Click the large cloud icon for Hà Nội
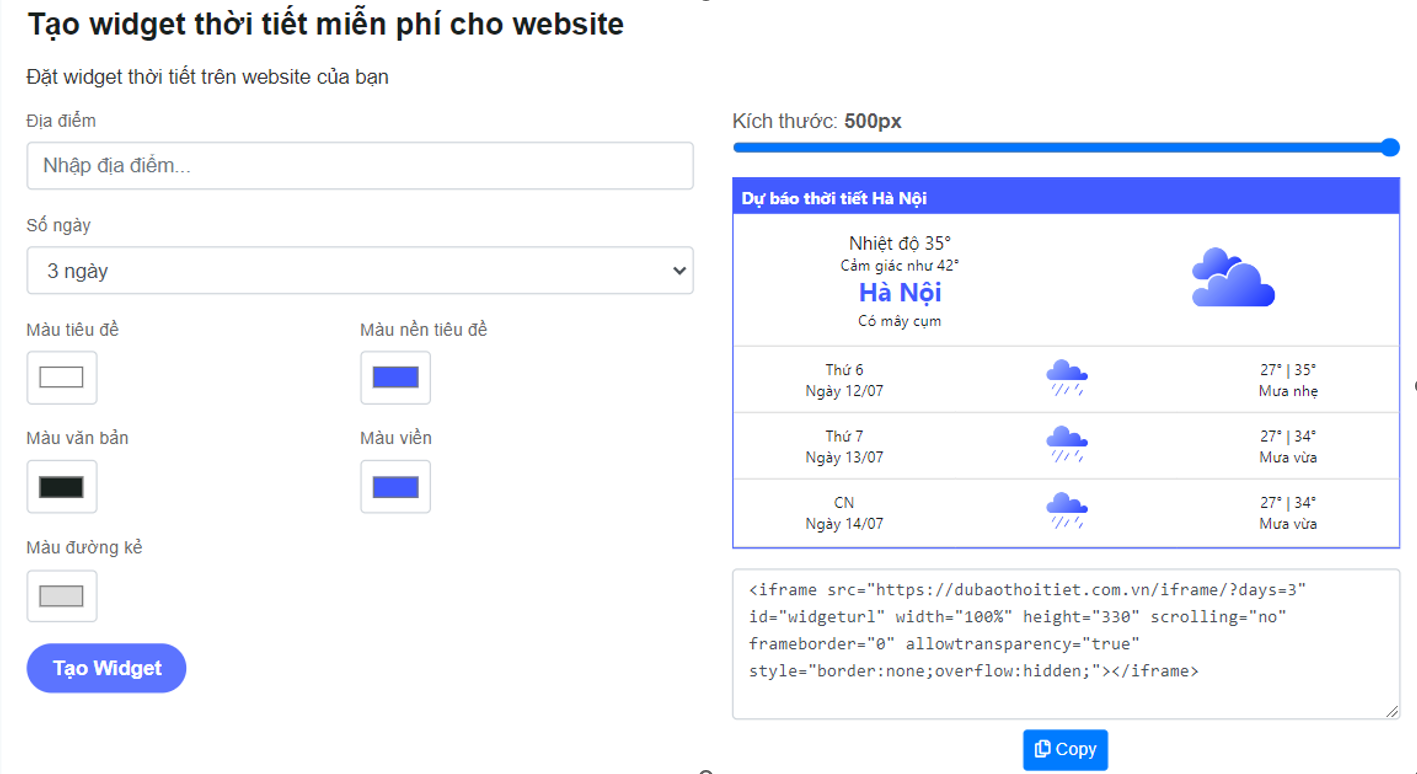Image resolution: width=1417 pixels, height=774 pixels. tap(1233, 277)
